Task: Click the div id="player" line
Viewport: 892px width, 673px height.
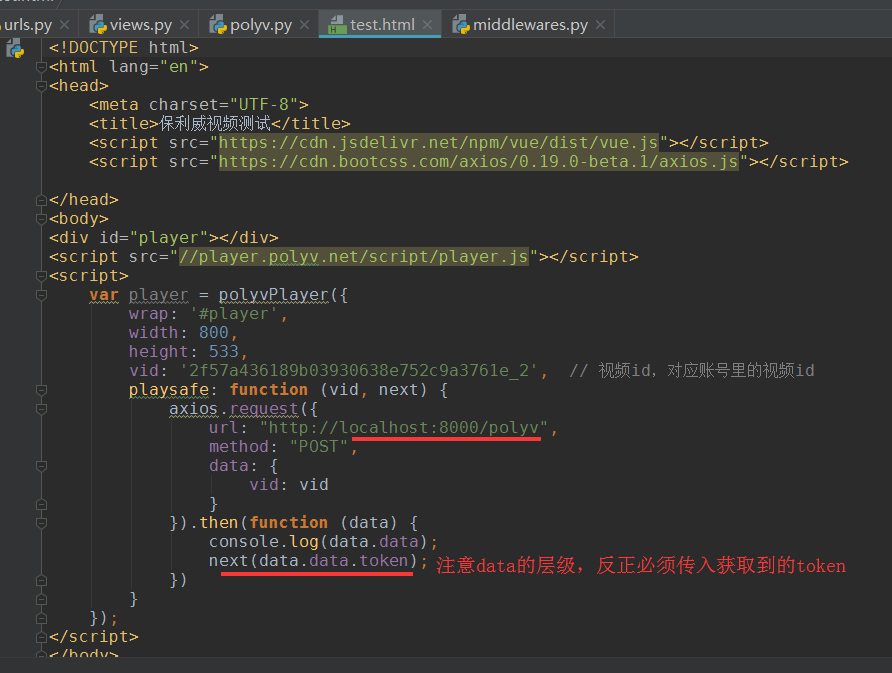Action: click(164, 238)
